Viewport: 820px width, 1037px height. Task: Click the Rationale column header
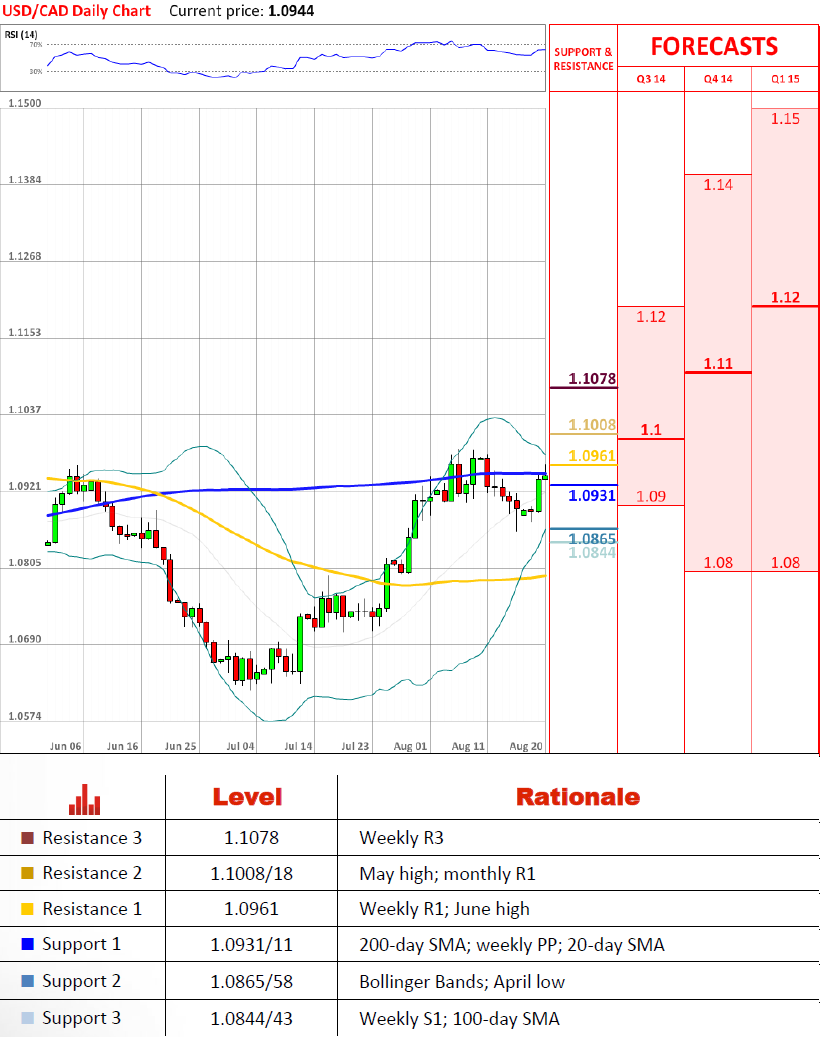coord(577,797)
